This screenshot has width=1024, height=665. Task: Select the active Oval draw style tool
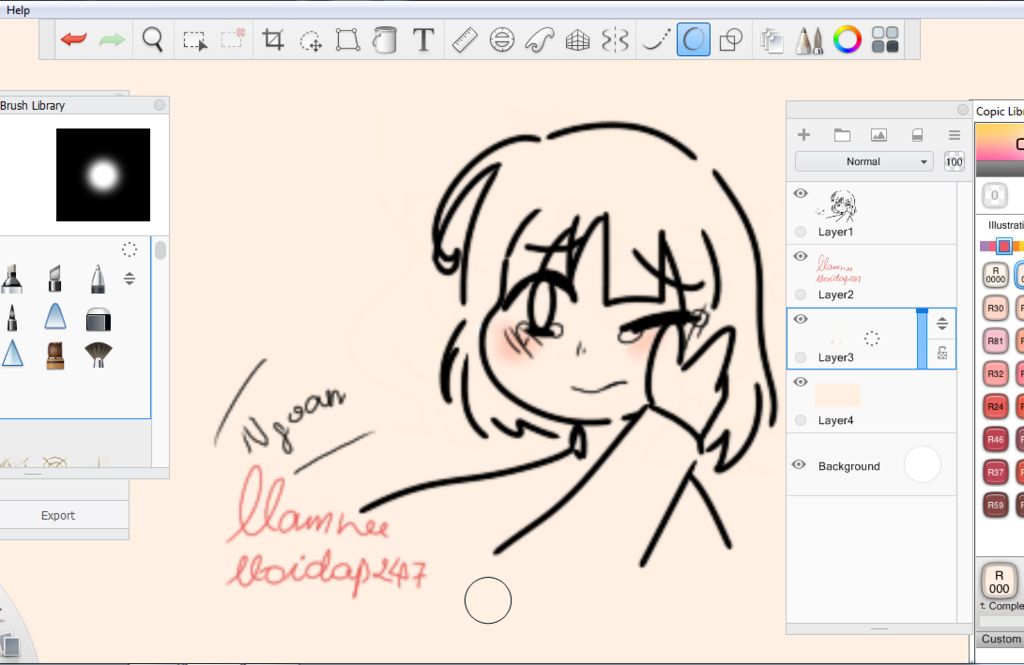click(x=694, y=39)
